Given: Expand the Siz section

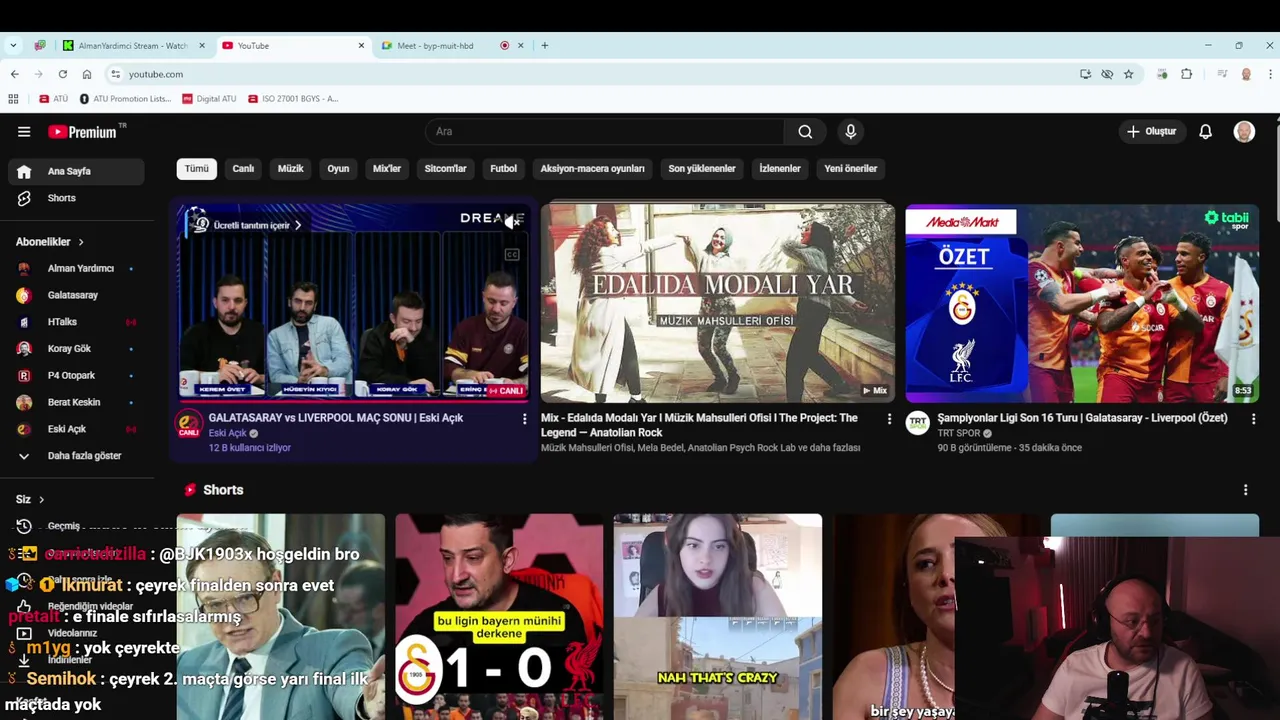Looking at the screenshot, I should 30,499.
